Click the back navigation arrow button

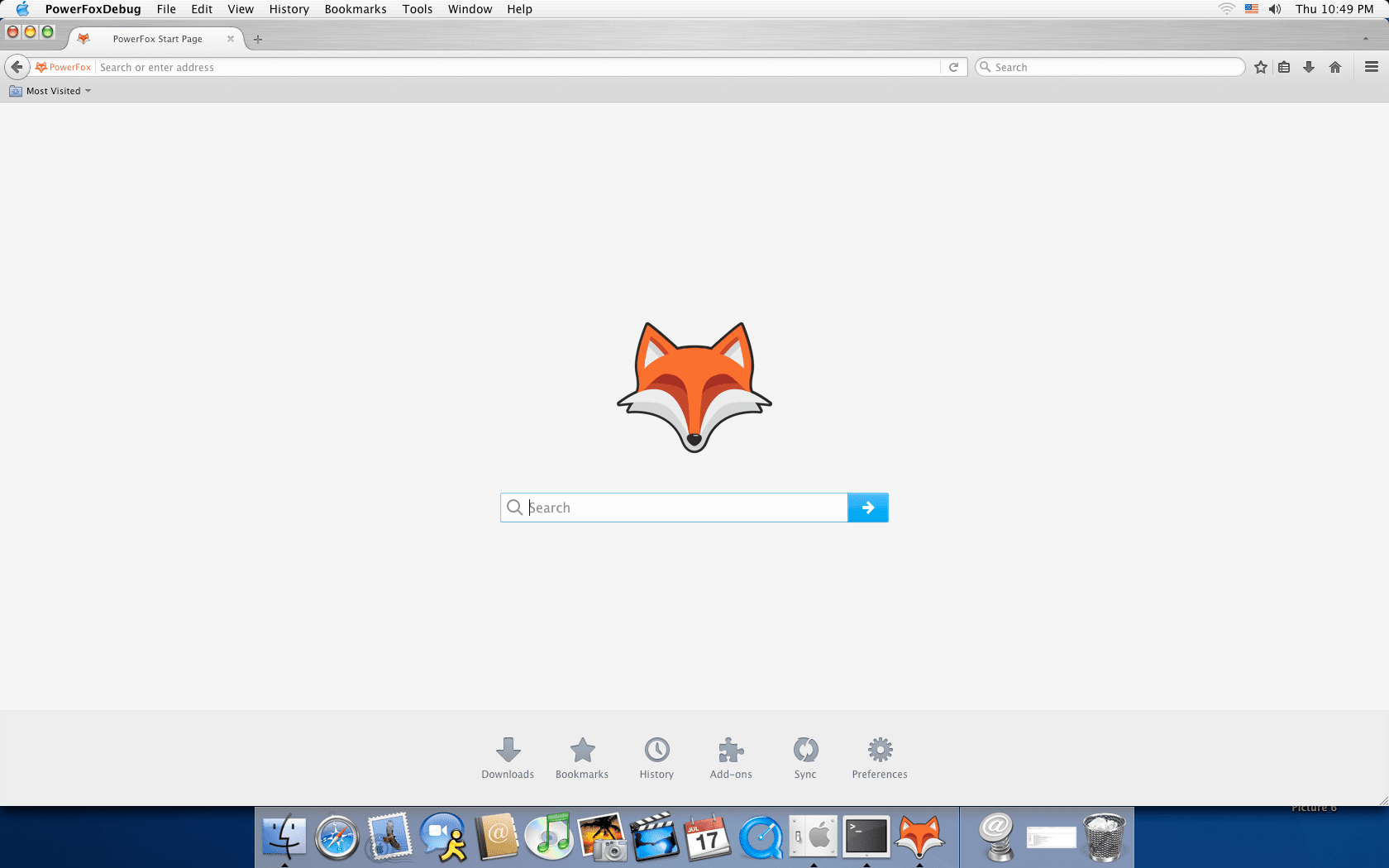[17, 67]
